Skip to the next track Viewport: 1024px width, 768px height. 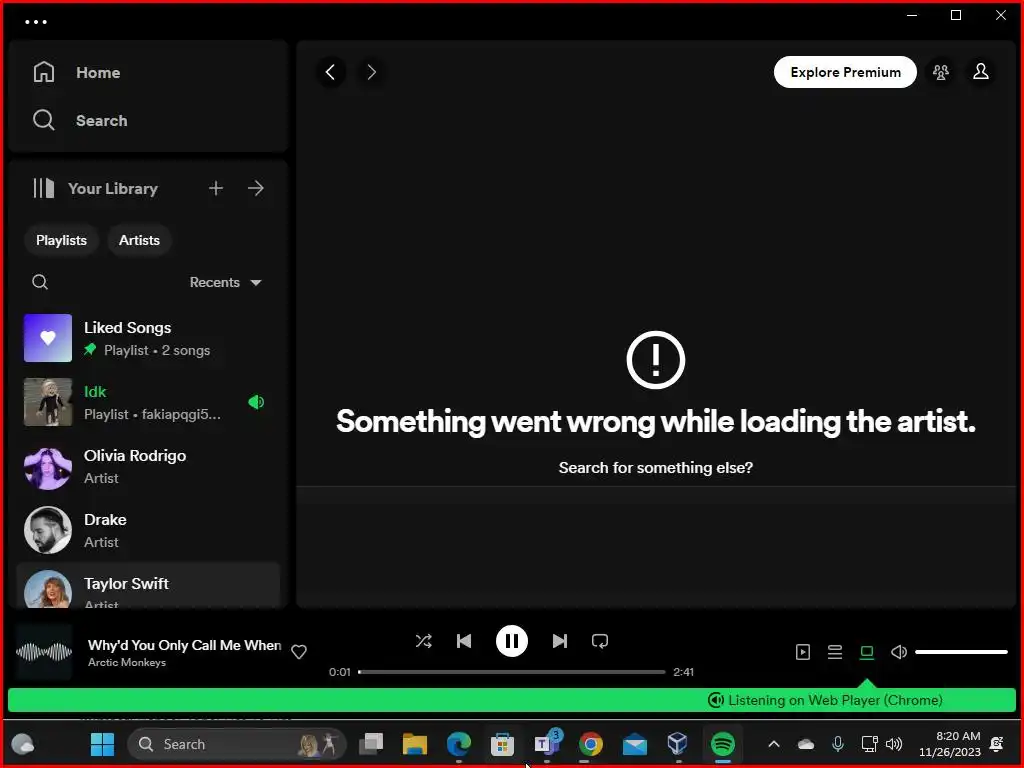tap(560, 641)
